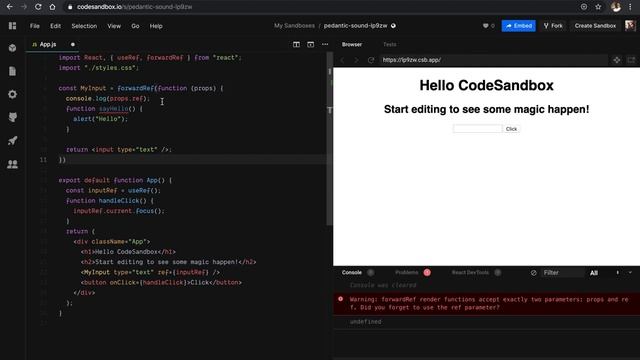This screenshot has width=640, height=360.
Task: Click the red error icon in console warning
Action: point(340,299)
